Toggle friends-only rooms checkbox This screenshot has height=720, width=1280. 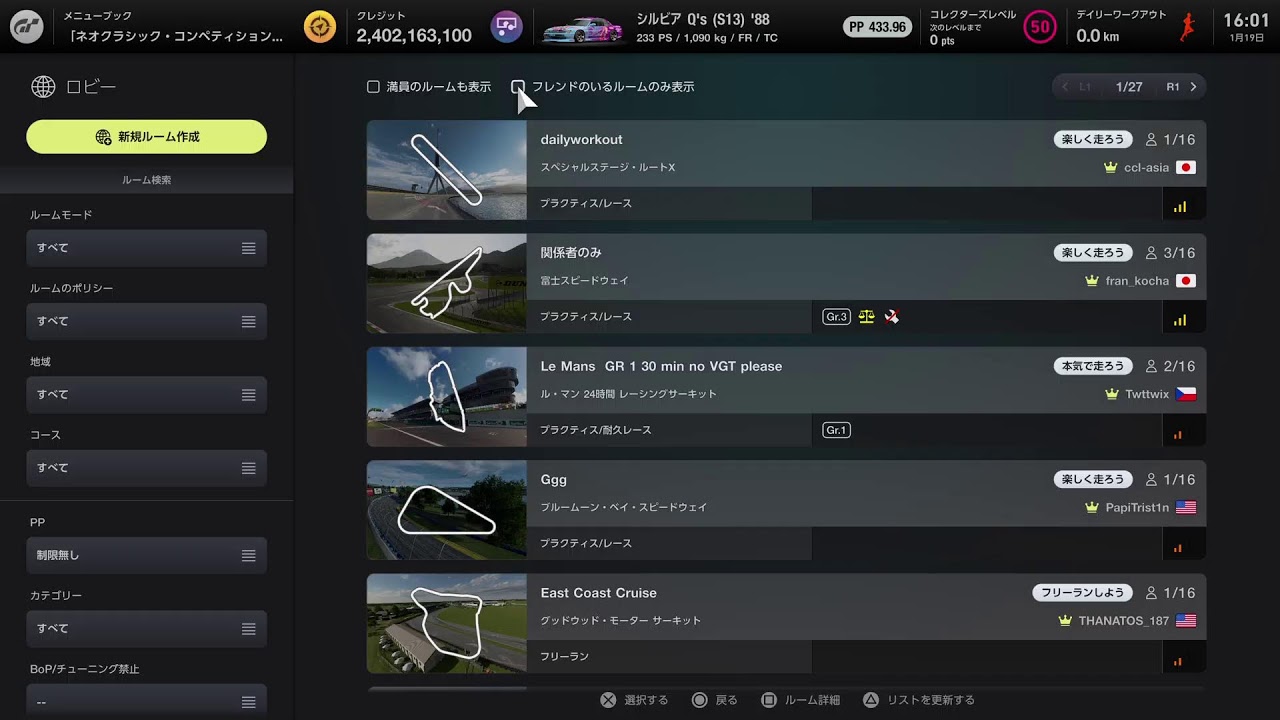tap(518, 87)
